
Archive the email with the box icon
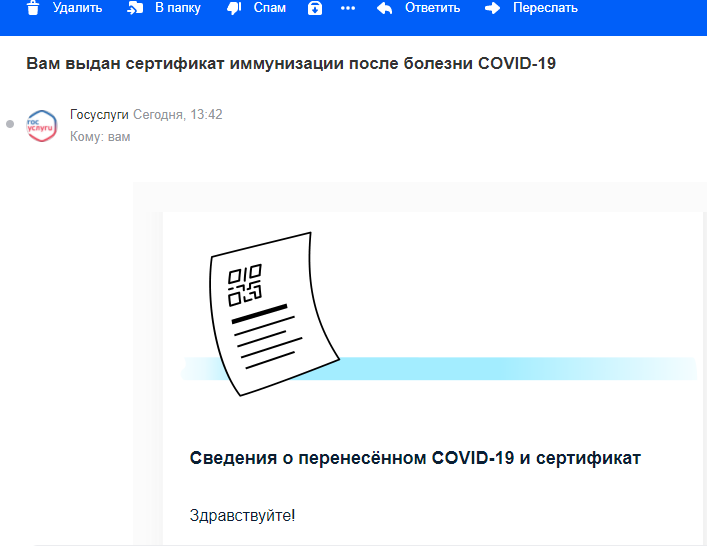315,8
